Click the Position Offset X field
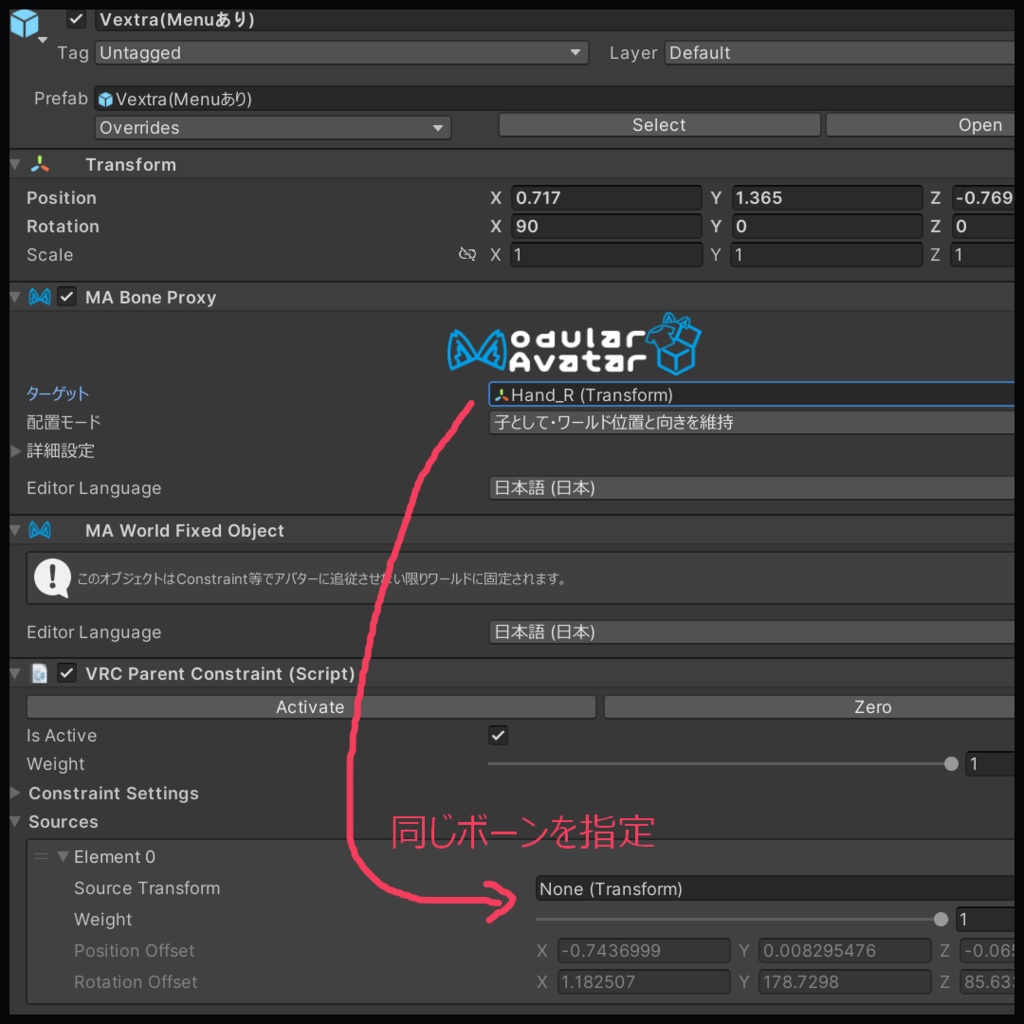 coord(643,950)
